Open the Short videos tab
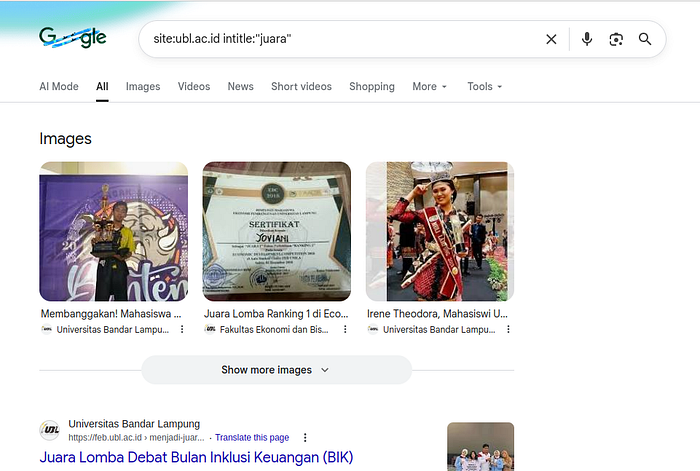The height and width of the screenshot is (471, 700). click(301, 86)
